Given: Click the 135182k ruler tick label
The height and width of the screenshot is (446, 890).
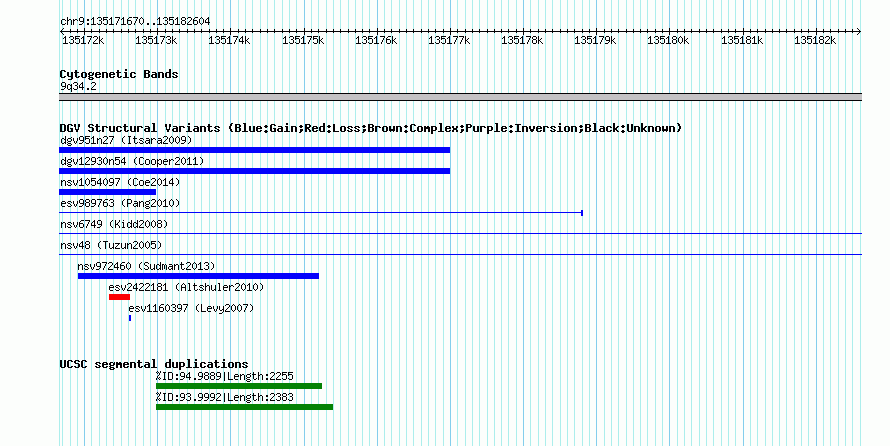Looking at the screenshot, I should (815, 40).
